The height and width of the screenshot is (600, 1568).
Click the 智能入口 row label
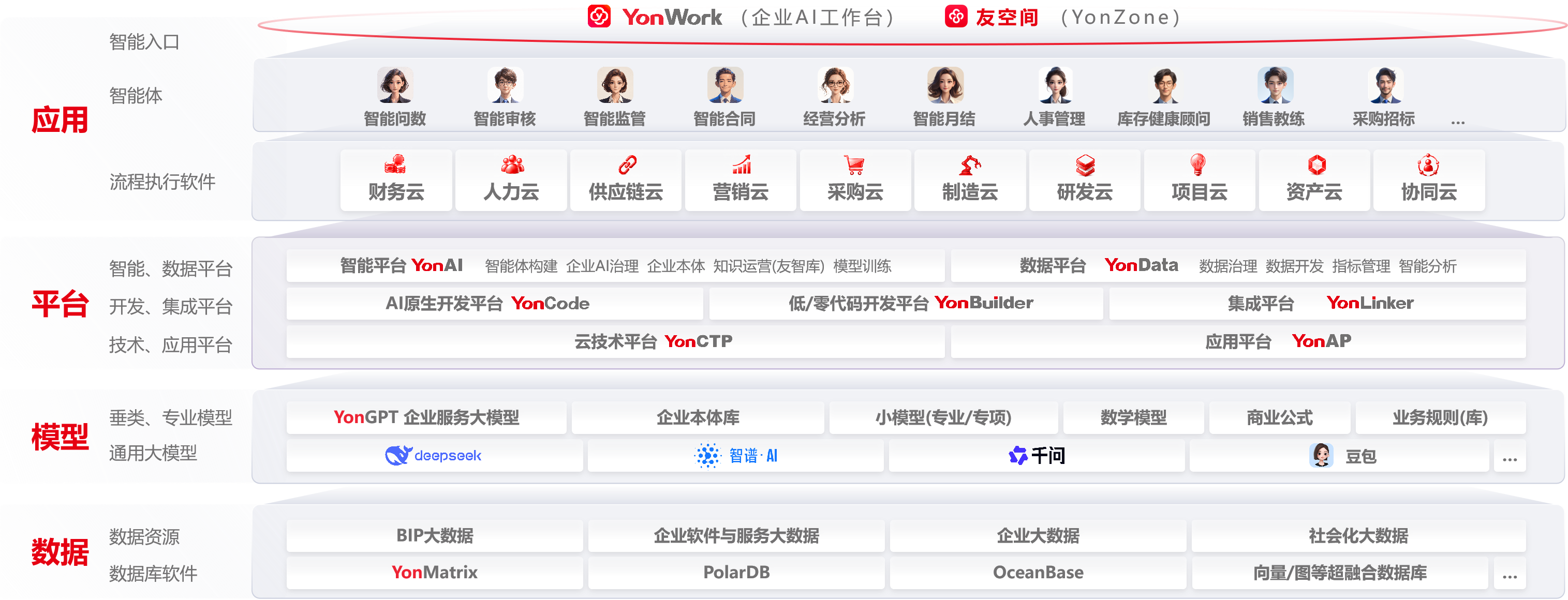point(144,42)
